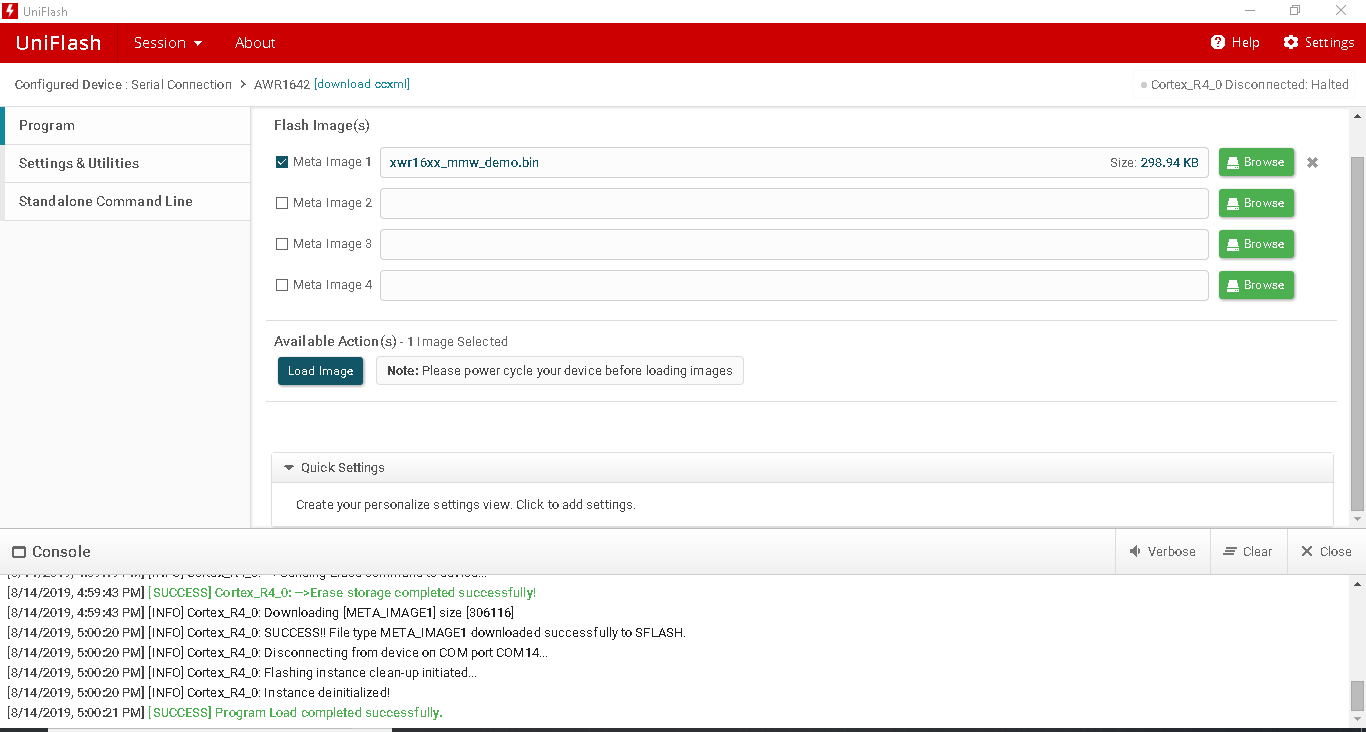This screenshot has height=732, width=1366.
Task: Click the Load Image button
Action: click(x=320, y=371)
